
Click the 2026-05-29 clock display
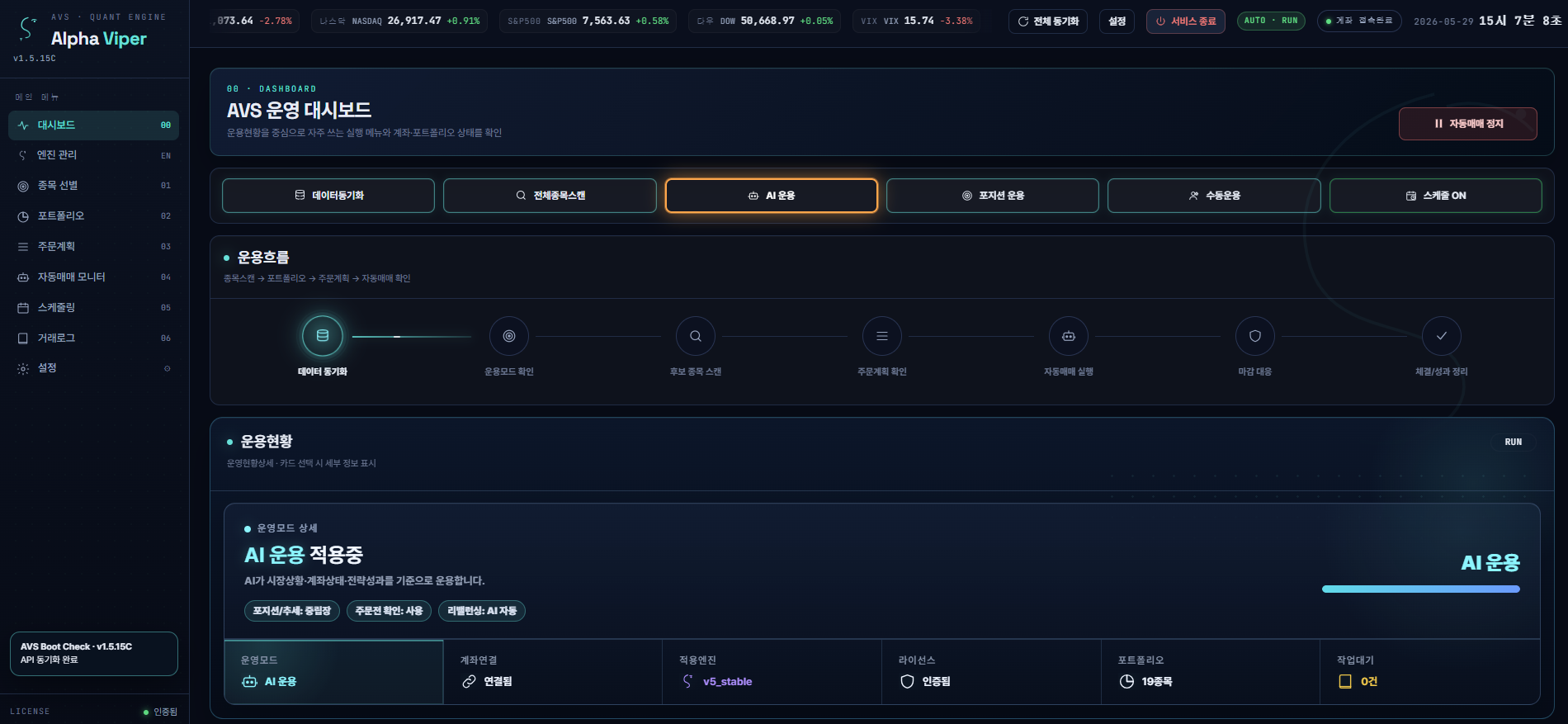pyautogui.click(x=1487, y=21)
